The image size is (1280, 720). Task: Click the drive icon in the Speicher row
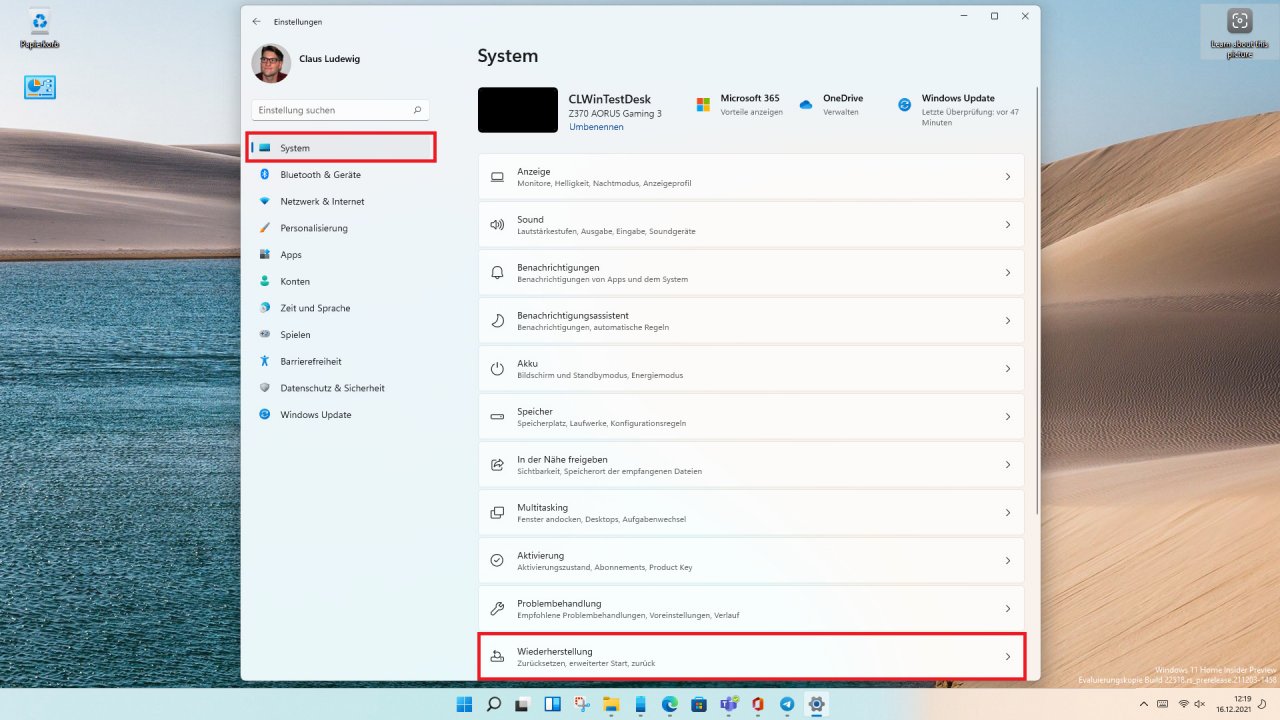(x=497, y=417)
